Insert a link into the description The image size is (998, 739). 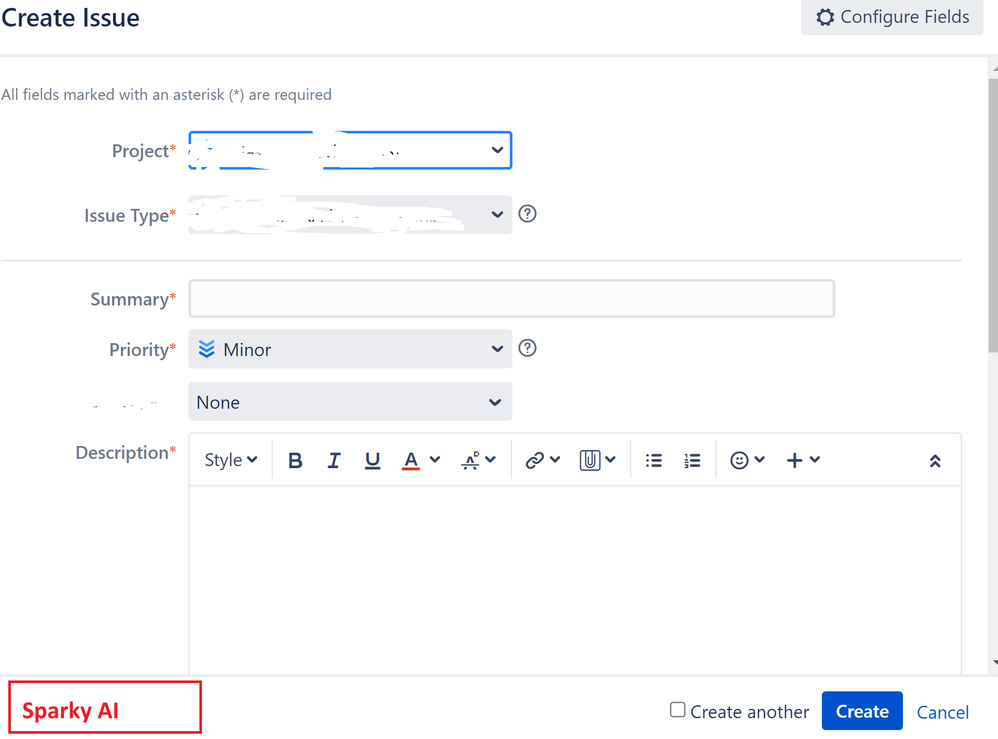(x=536, y=459)
